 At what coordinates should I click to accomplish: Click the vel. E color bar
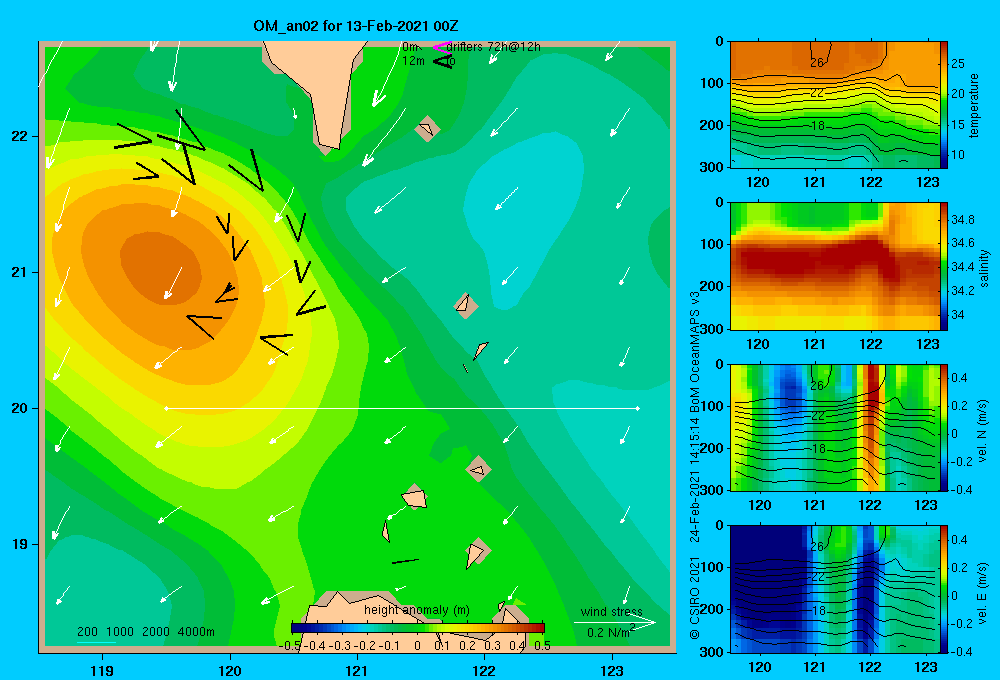(944, 589)
